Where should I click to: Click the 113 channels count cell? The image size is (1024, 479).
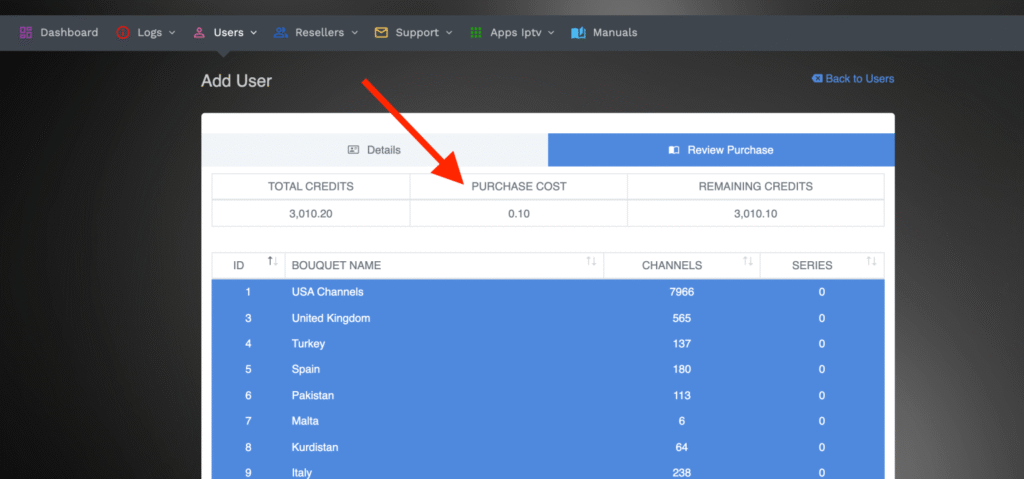pos(682,395)
